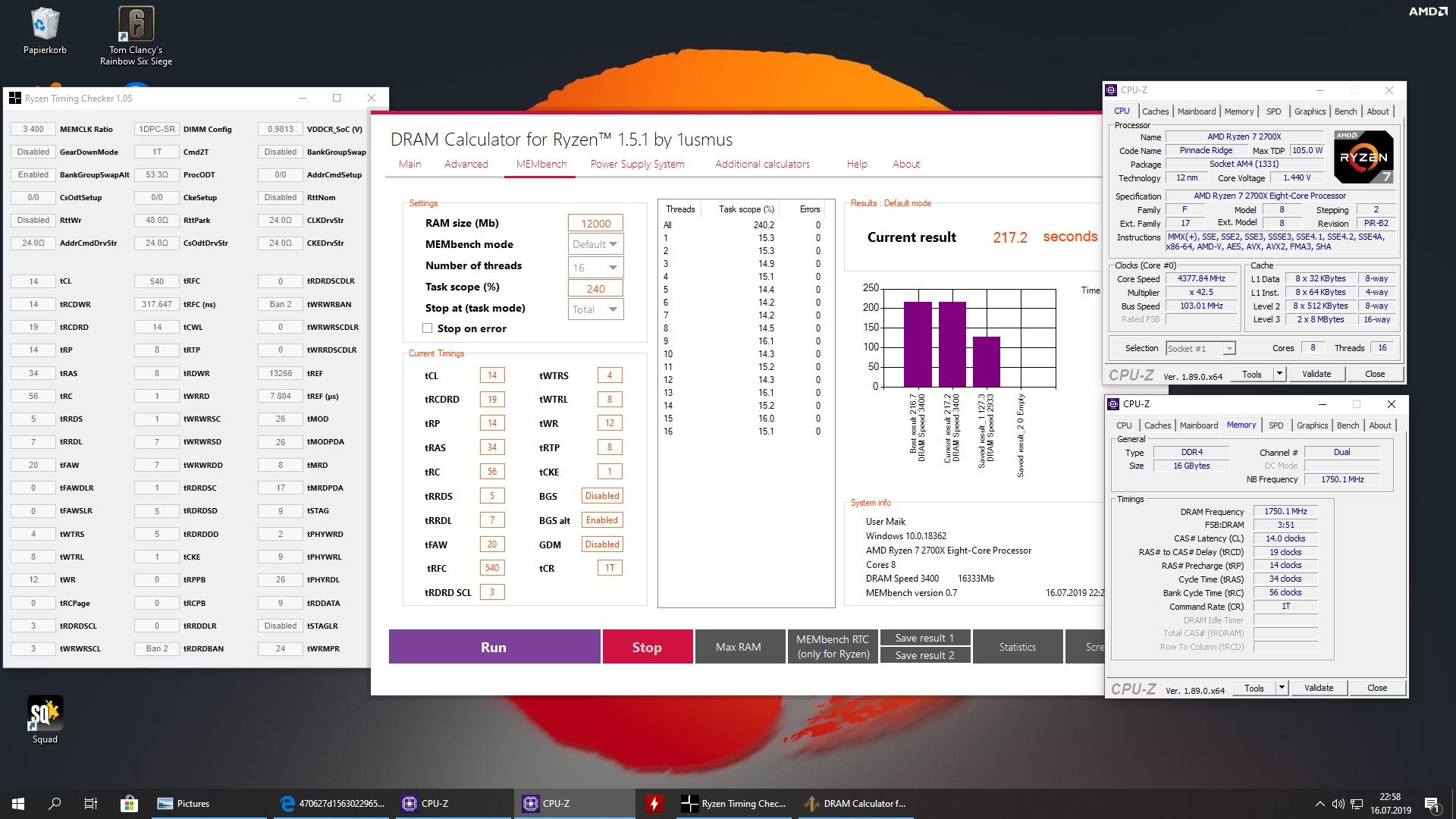Open the notification center icon

pyautogui.click(x=1432, y=804)
